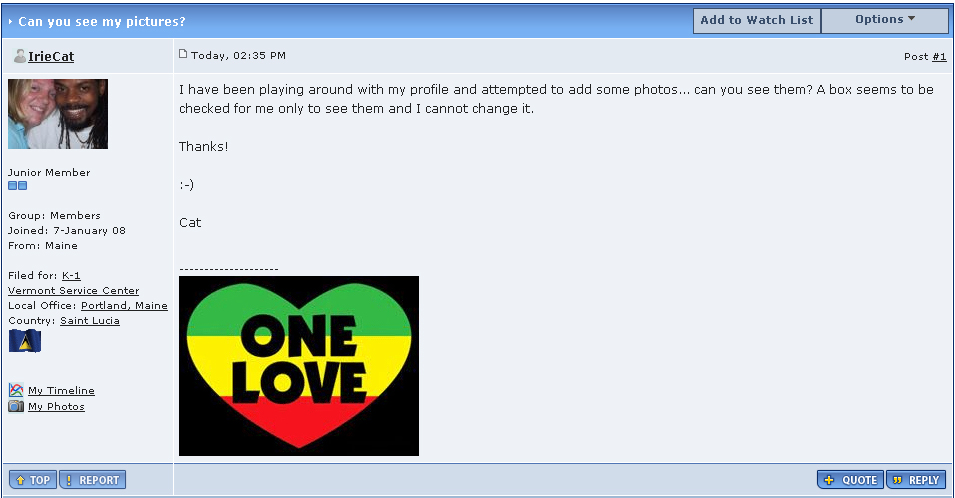
Task: Add this thread to Watch List
Action: 756,20
